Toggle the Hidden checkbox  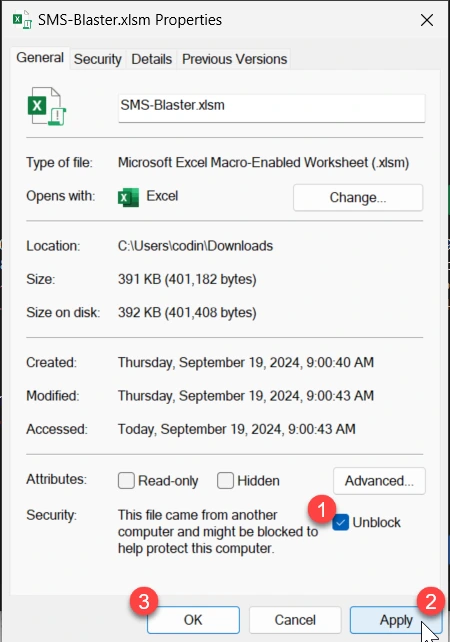[225, 480]
